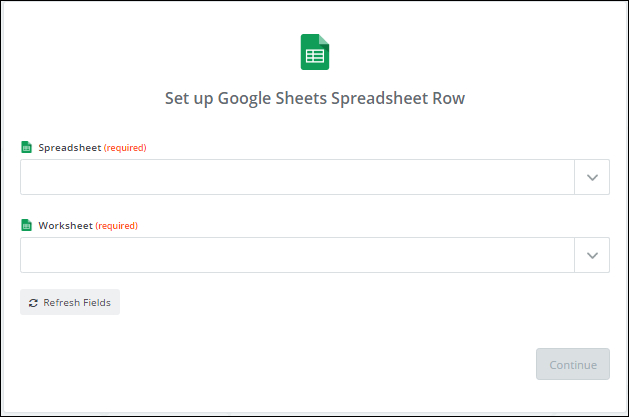Click the 'Set up Google Sheets Spreadsheet Row' heading
Image resolution: width=629 pixels, height=417 pixels.
[x=315, y=99]
